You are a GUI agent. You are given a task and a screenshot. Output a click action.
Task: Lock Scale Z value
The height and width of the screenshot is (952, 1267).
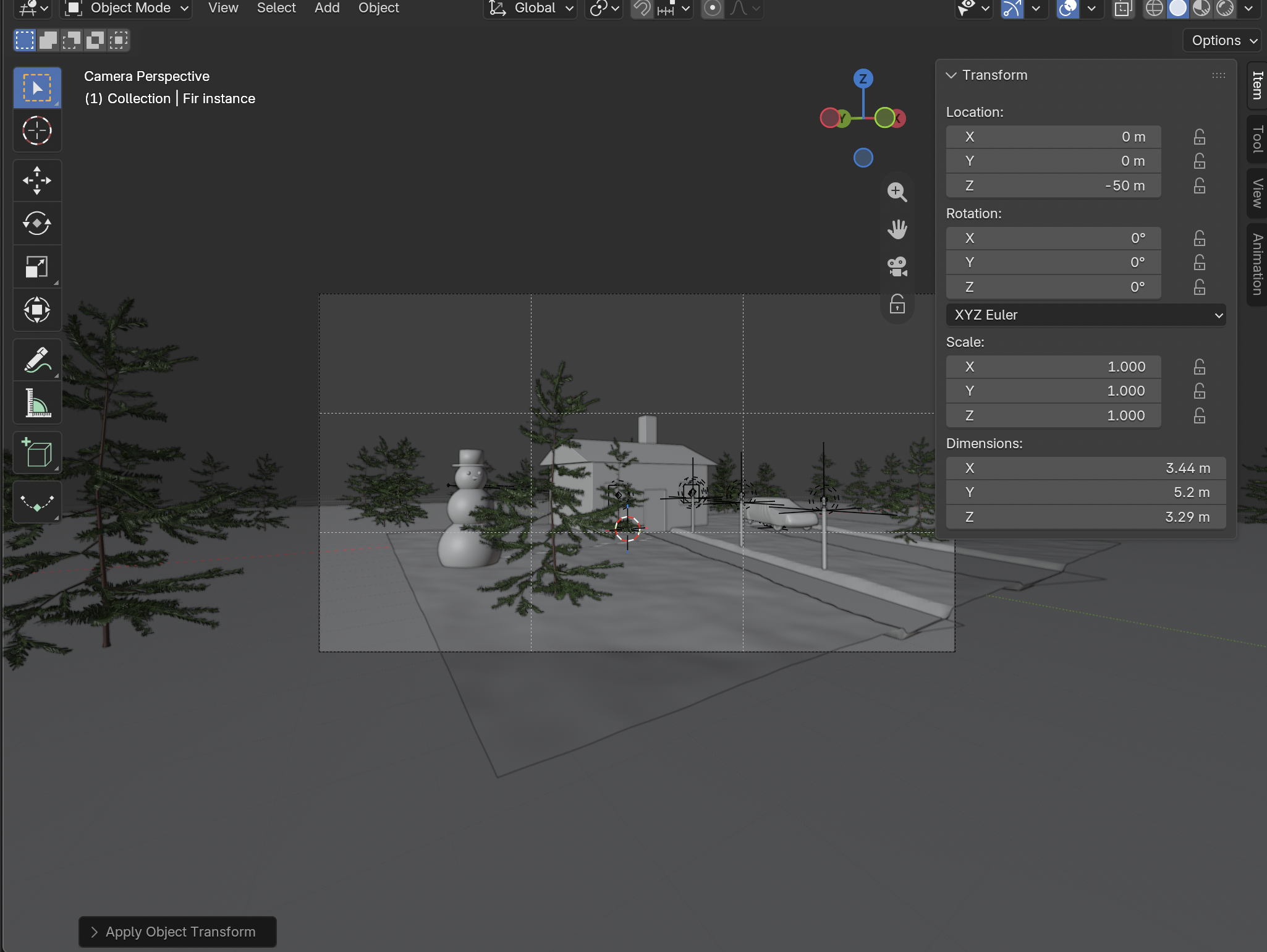(1199, 415)
